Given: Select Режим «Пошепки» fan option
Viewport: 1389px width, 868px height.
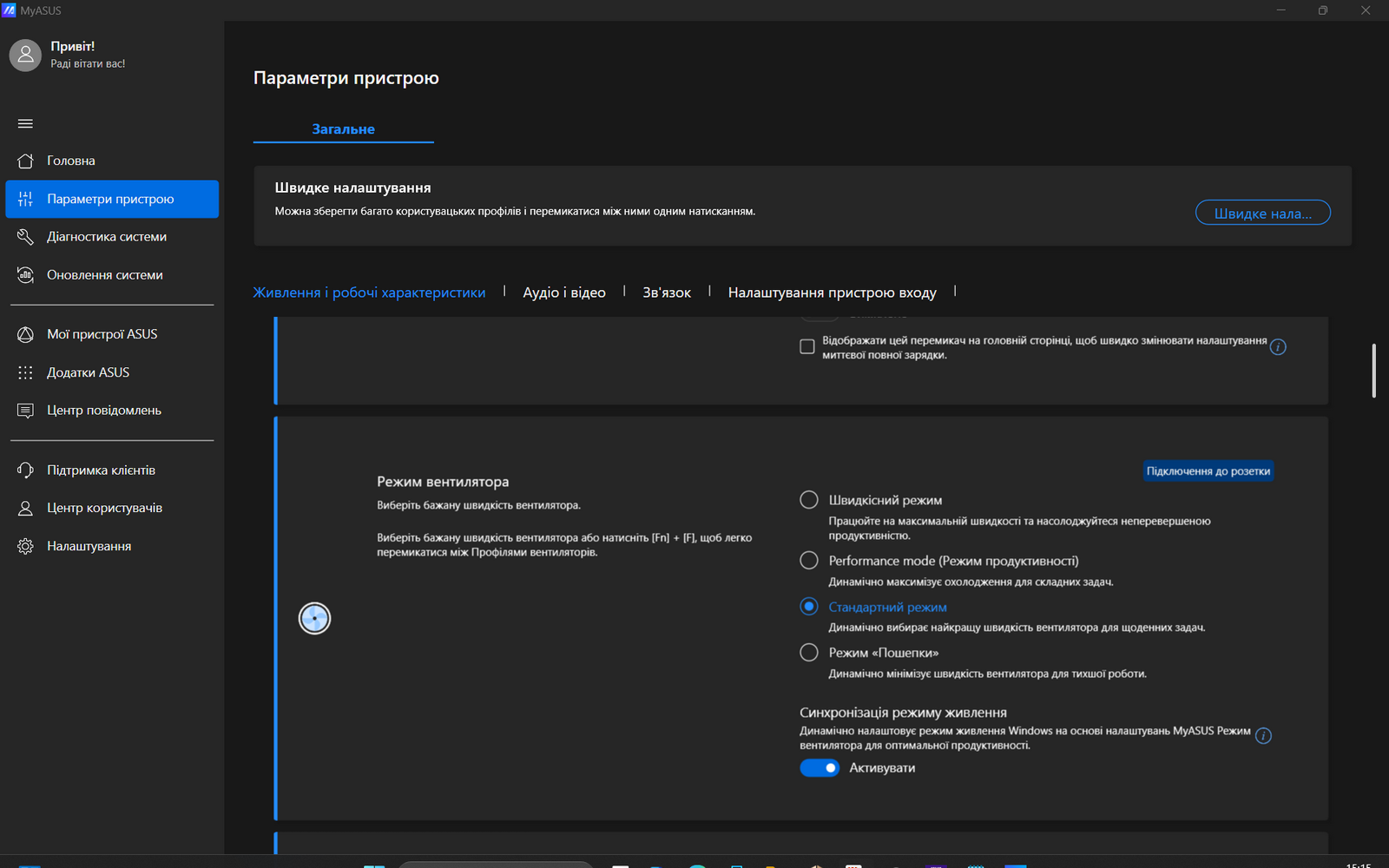Looking at the screenshot, I should [809, 652].
